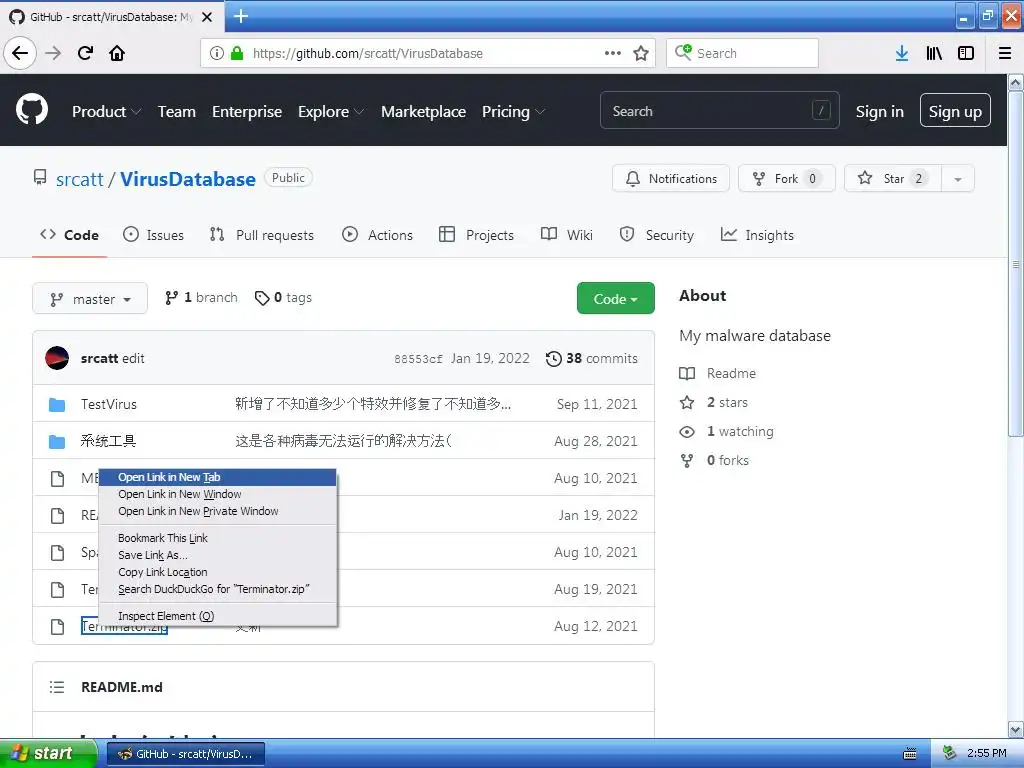This screenshot has width=1024, height=768.
Task: Click the Sign in link
Action: point(880,112)
